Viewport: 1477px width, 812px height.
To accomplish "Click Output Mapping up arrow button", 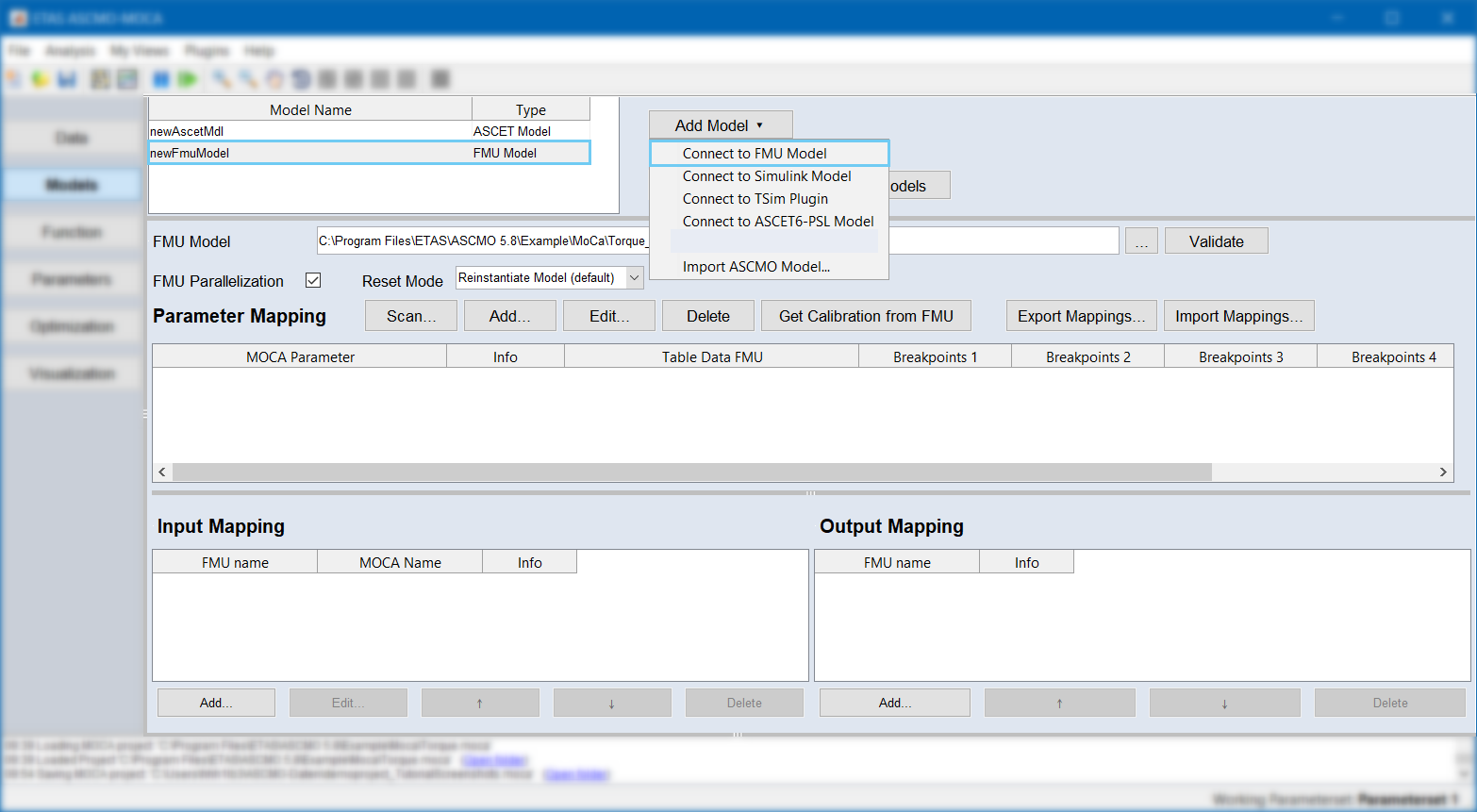I will point(1059,703).
